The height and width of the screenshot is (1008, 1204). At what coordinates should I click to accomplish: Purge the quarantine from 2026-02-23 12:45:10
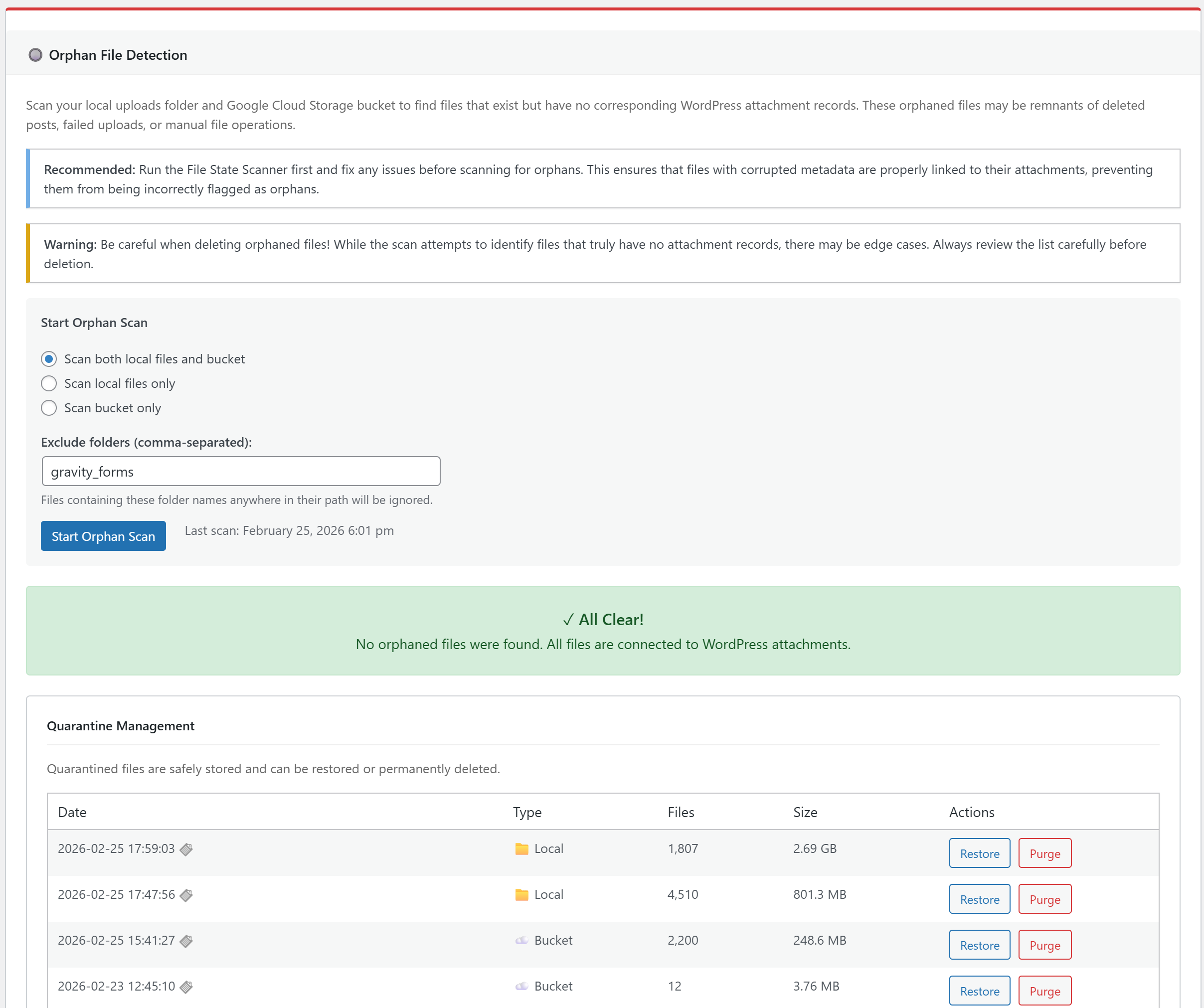1044,990
